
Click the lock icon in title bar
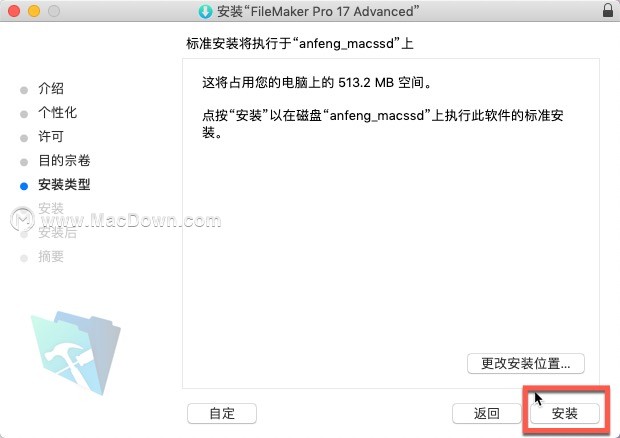pyautogui.click(x=608, y=10)
